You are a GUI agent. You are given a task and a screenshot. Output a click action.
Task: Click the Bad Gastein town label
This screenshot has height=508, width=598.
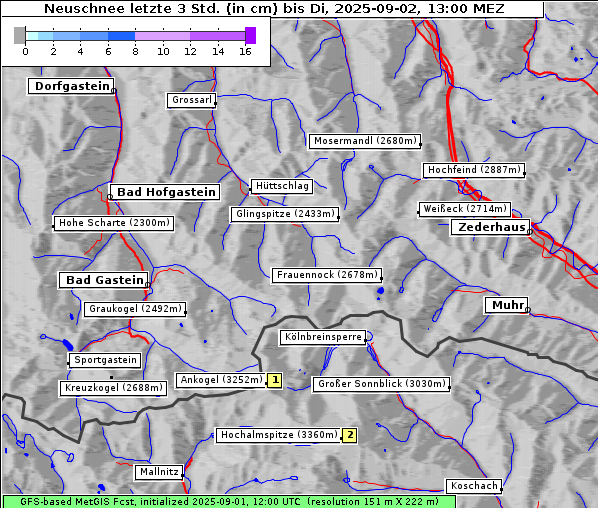point(103,280)
